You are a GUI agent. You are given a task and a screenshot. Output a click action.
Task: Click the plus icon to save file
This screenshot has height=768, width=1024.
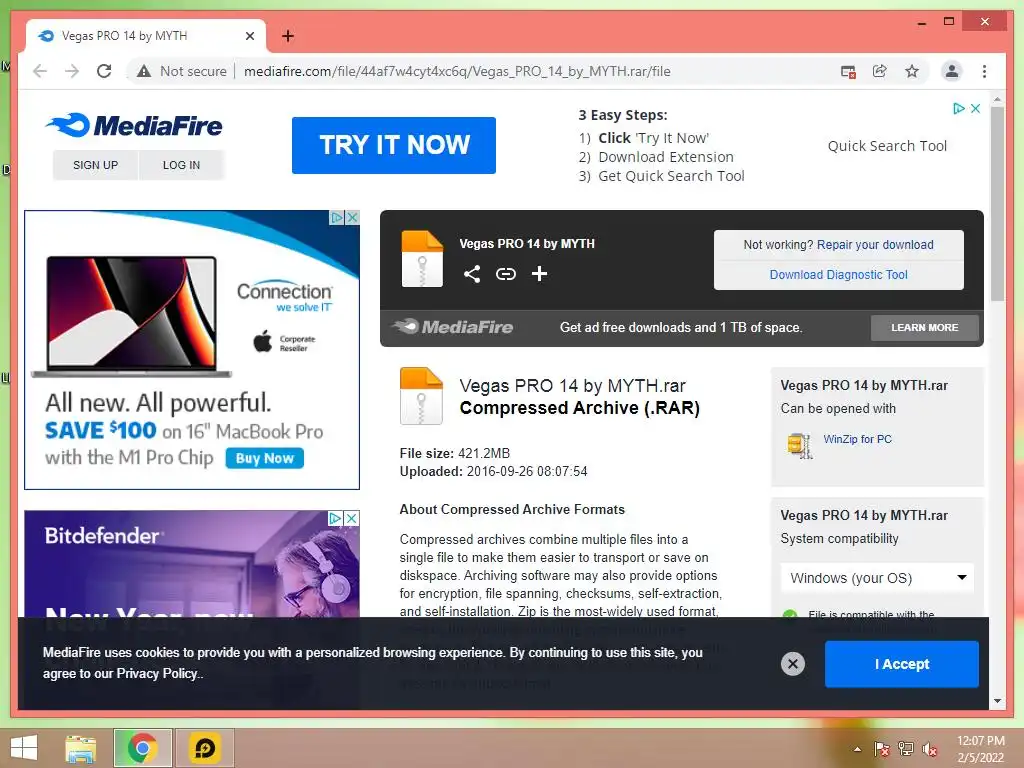pyautogui.click(x=539, y=274)
